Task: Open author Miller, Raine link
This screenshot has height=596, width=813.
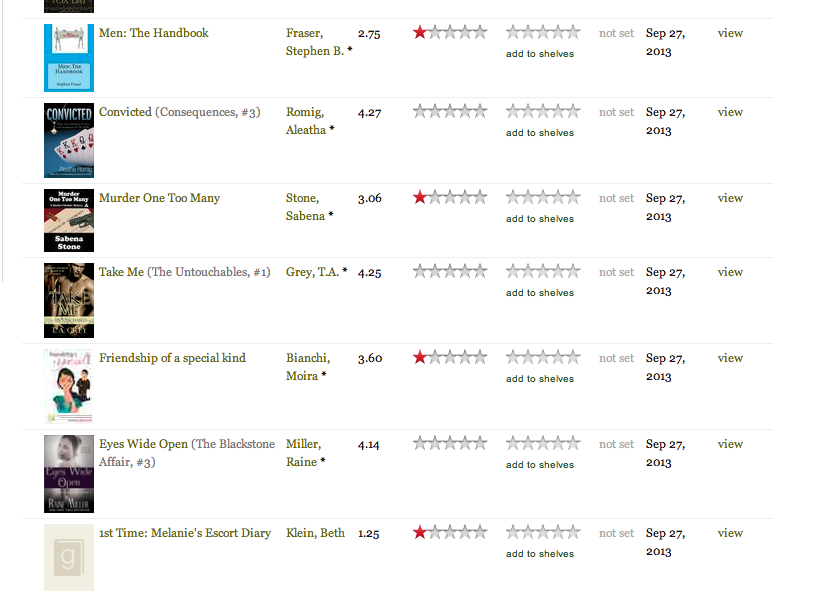Action: point(304,453)
